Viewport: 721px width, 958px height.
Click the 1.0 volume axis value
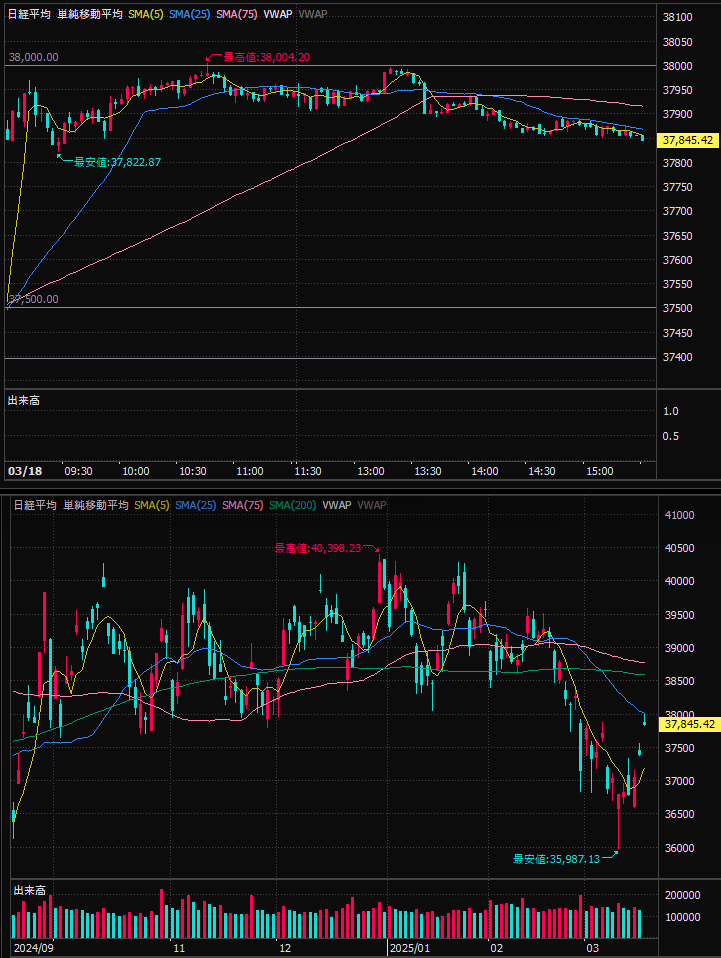coord(671,411)
